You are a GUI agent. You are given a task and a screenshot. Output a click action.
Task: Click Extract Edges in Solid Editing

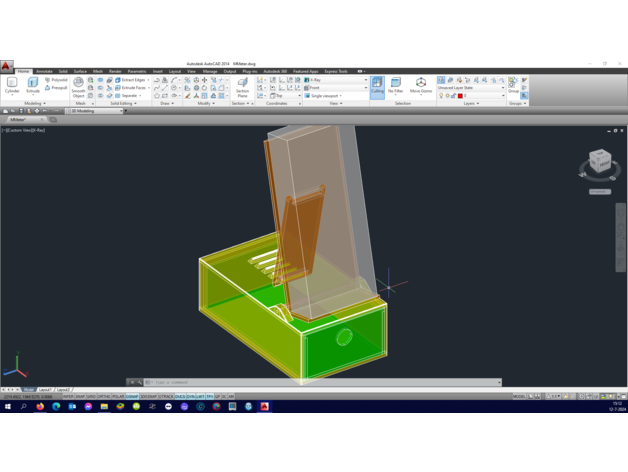[x=132, y=80]
